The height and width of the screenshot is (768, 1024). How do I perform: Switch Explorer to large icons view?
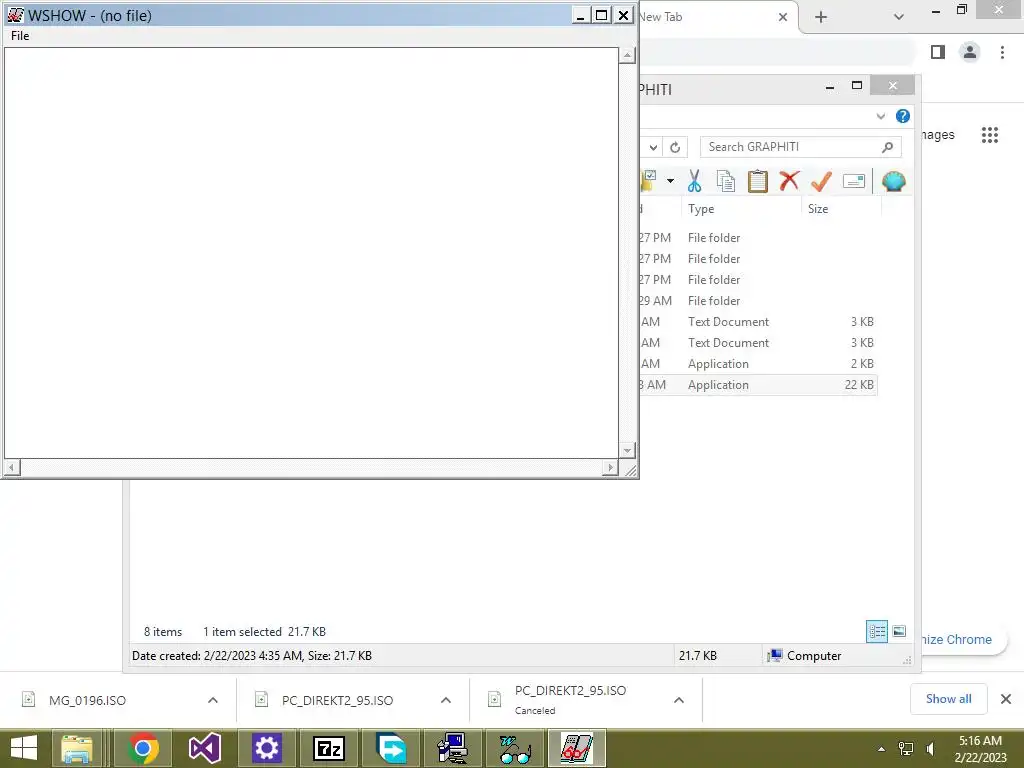(x=899, y=631)
